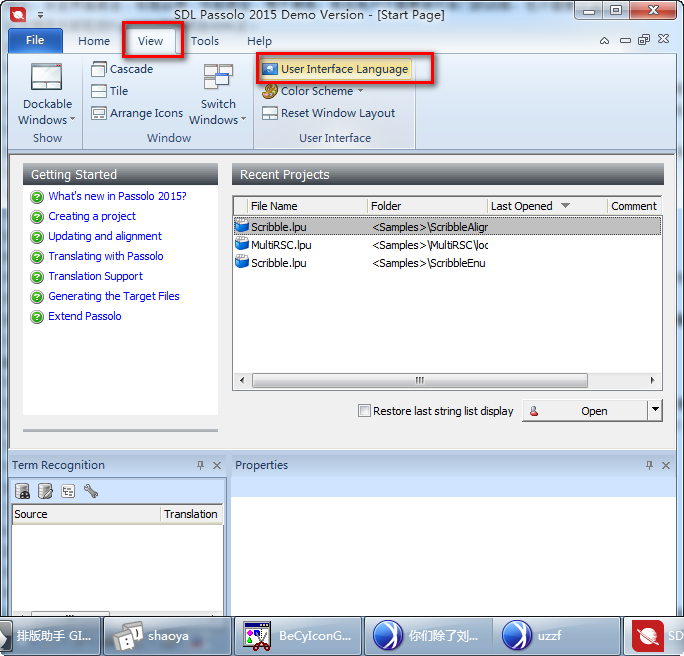Click the Source column header

tap(86, 514)
